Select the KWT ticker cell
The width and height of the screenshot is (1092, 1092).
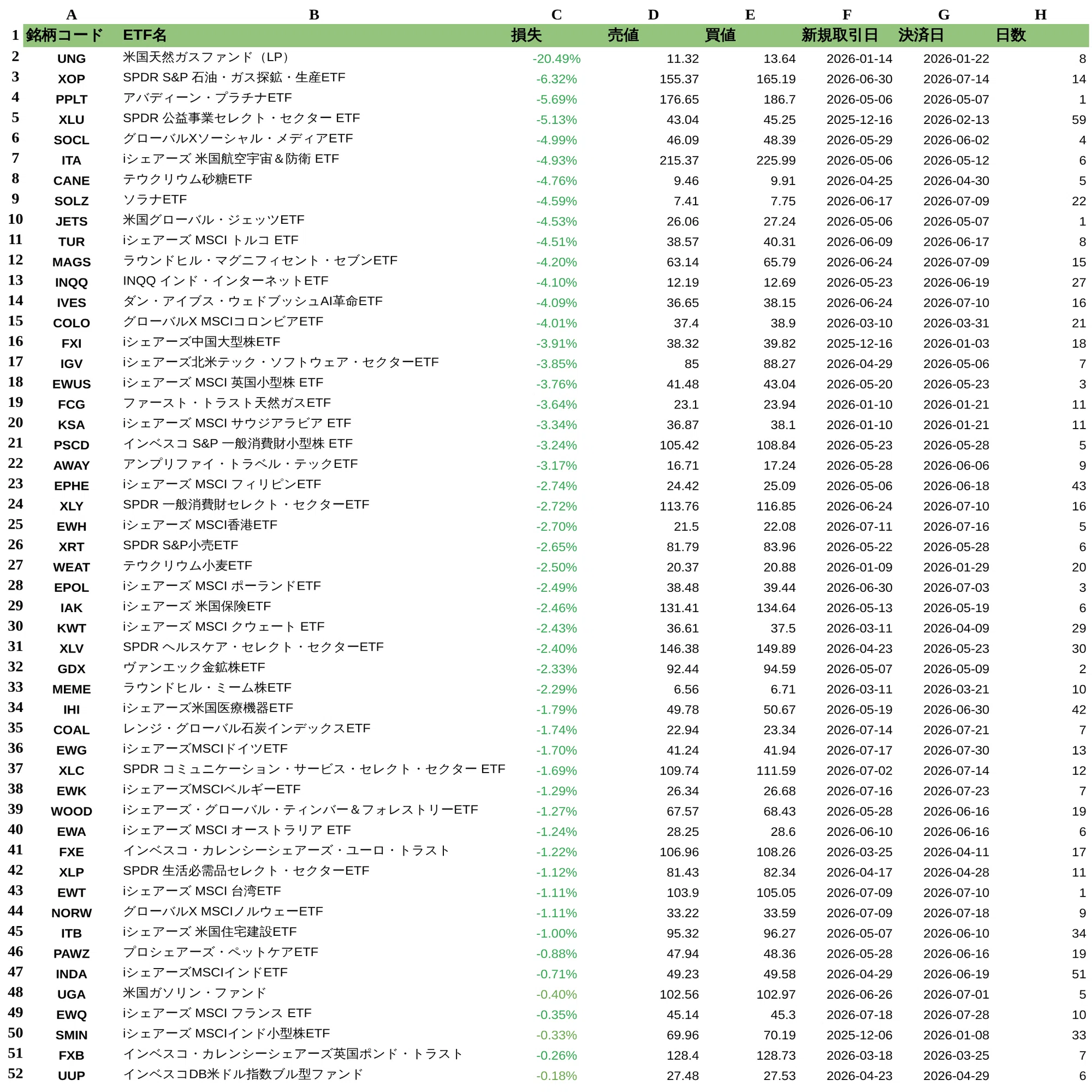click(71, 628)
